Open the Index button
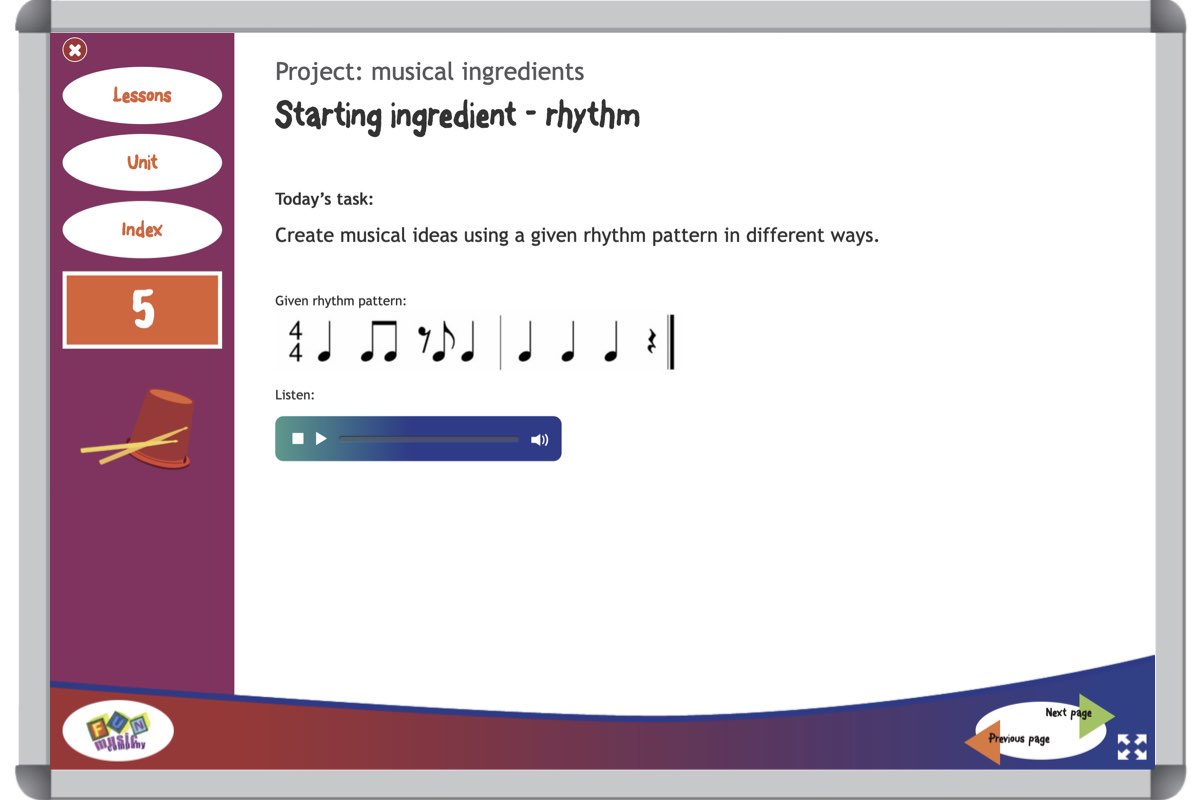Screen dimensions: 1200x800 142,229
